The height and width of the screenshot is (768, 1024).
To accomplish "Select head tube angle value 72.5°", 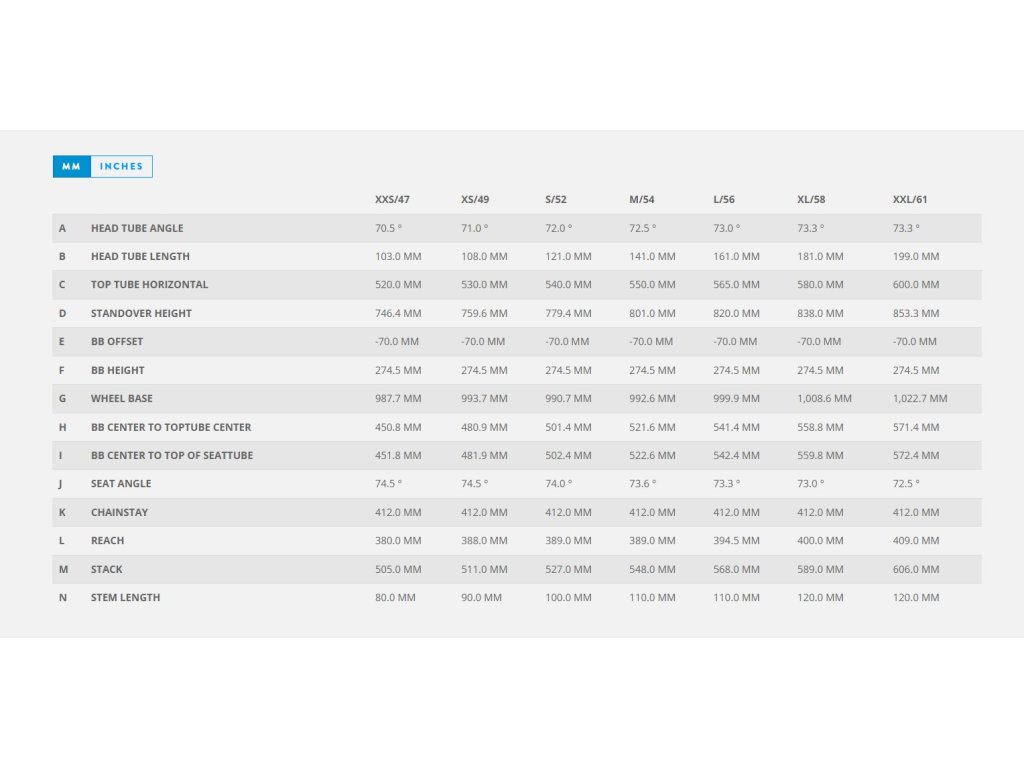I will coord(643,228).
